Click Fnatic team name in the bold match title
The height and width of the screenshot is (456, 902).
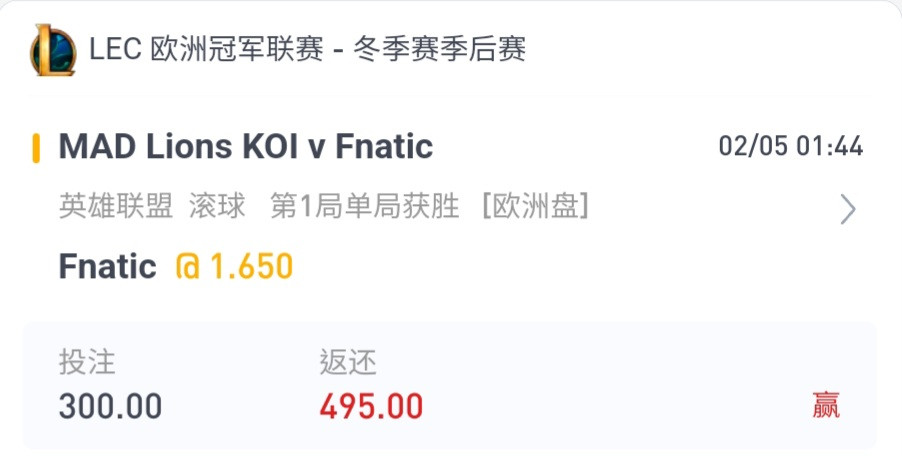pos(384,147)
